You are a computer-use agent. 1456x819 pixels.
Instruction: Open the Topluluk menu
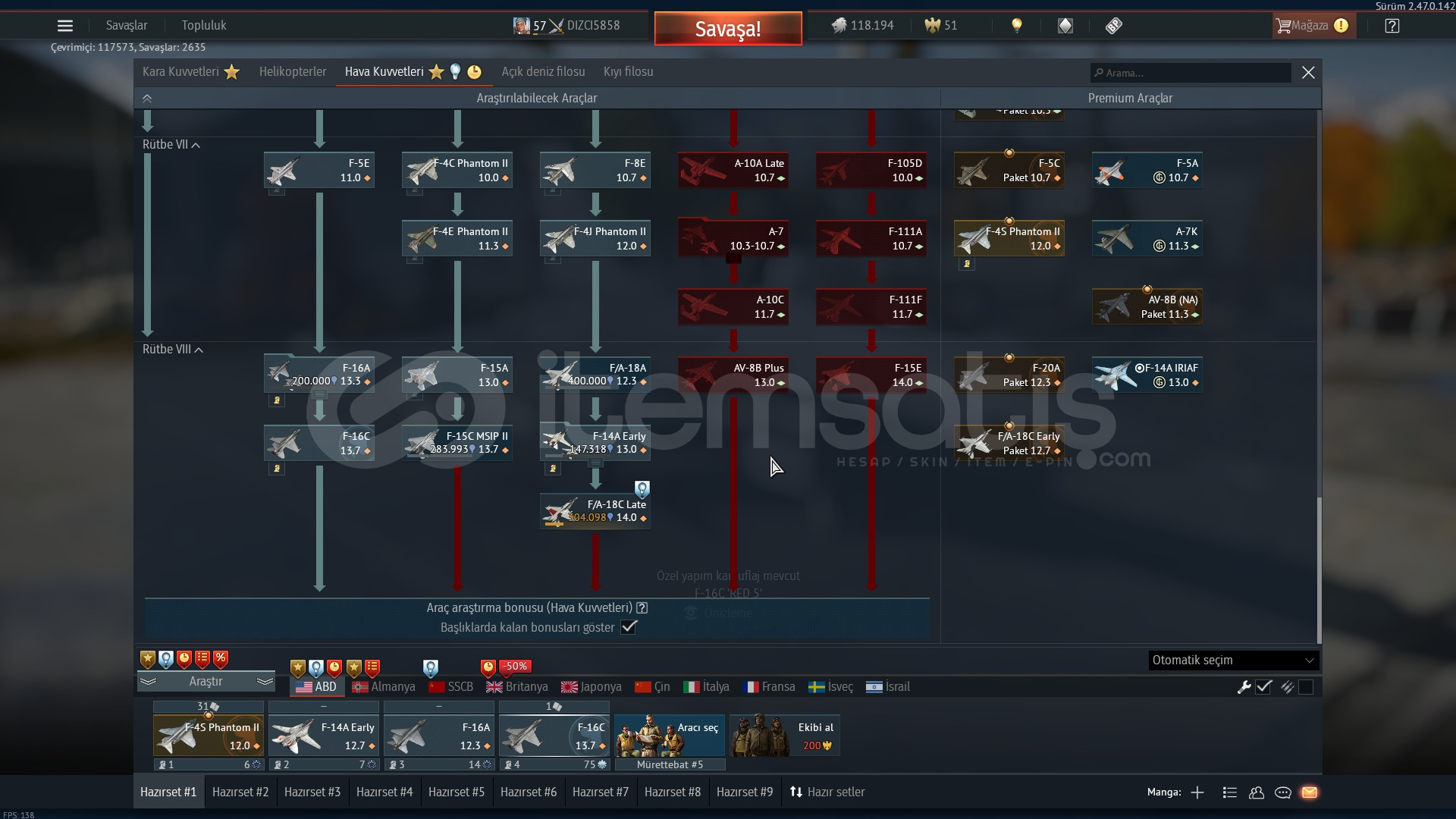tap(204, 26)
